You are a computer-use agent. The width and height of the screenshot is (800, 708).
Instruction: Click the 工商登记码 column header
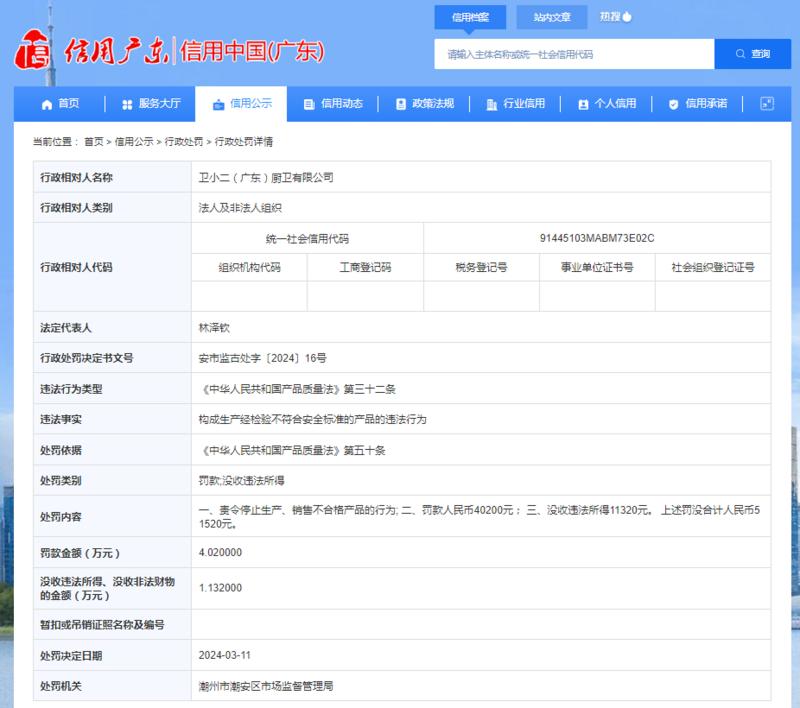pyautogui.click(x=365, y=267)
